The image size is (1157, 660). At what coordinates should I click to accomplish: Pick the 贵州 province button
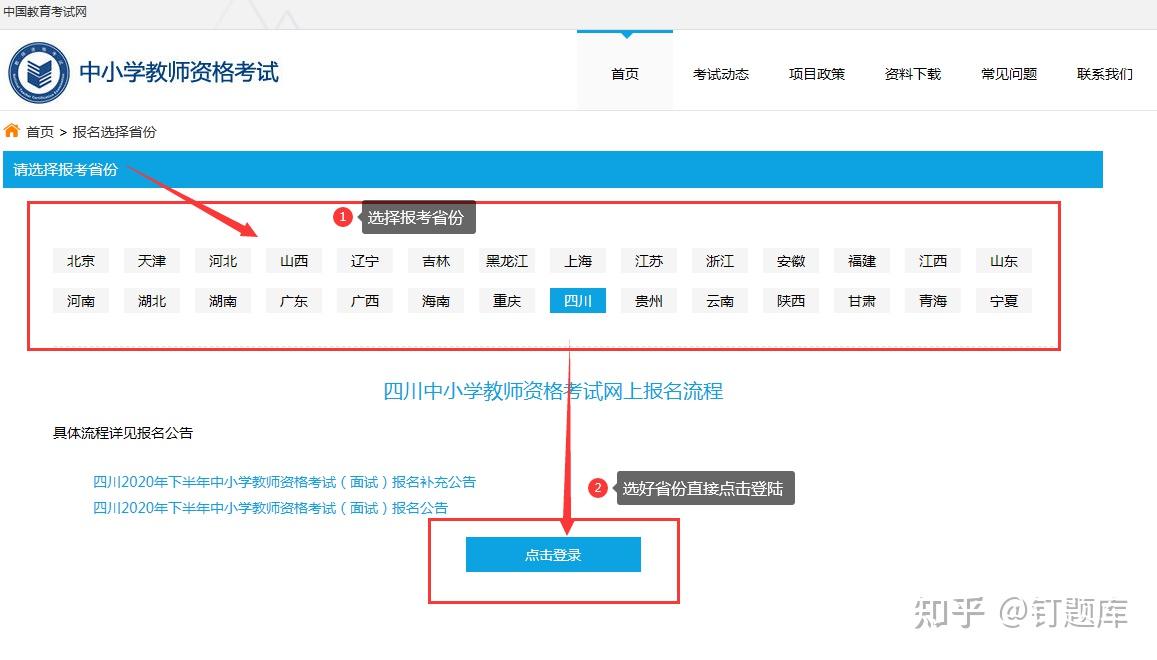click(x=649, y=300)
